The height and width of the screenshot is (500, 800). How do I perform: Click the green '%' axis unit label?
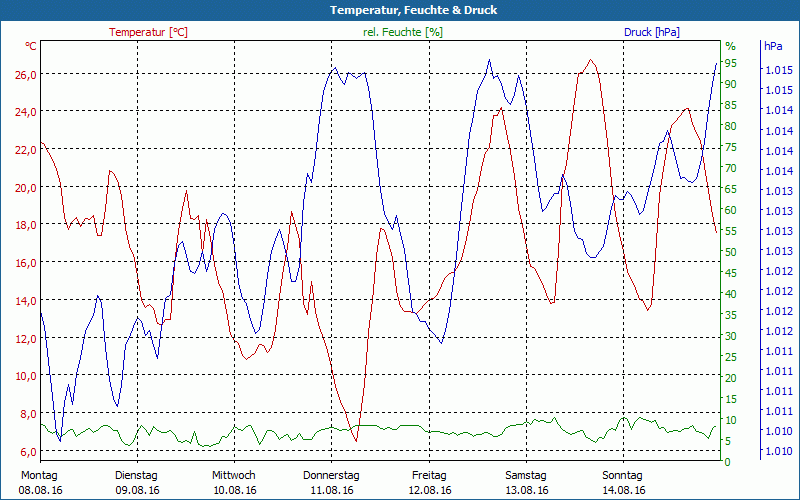(730, 46)
